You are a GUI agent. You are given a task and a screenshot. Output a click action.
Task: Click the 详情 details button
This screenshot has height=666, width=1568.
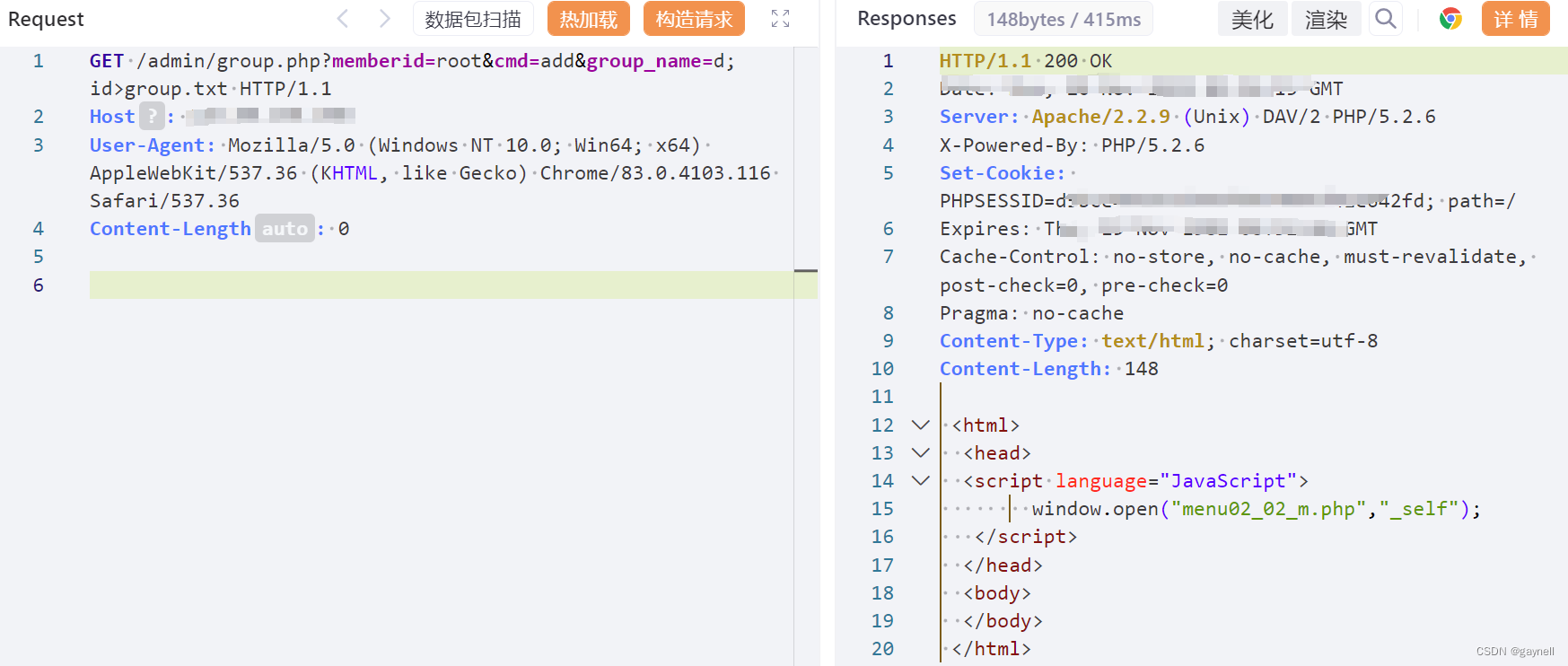[1516, 19]
